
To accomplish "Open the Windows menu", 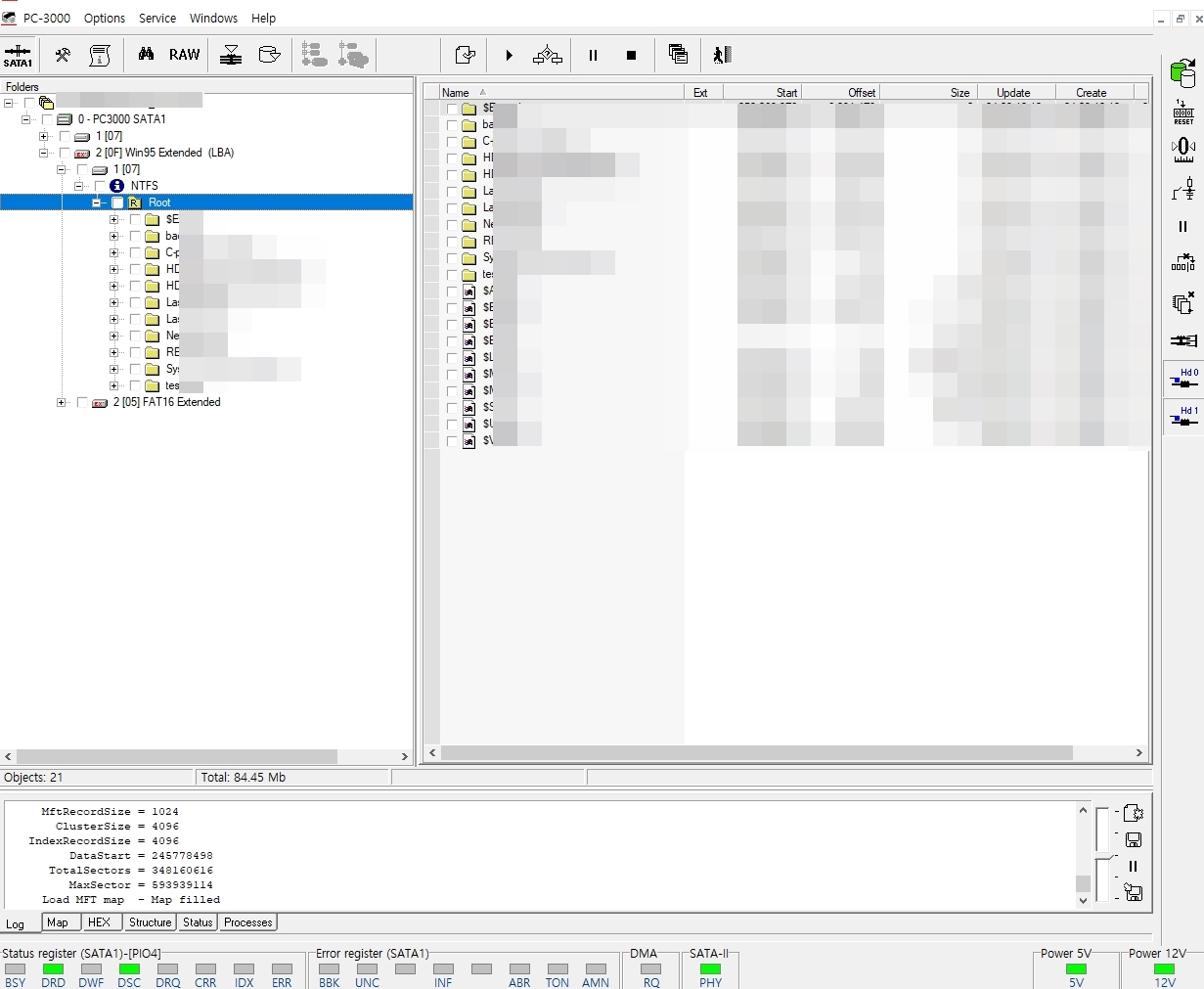I will pos(213,18).
